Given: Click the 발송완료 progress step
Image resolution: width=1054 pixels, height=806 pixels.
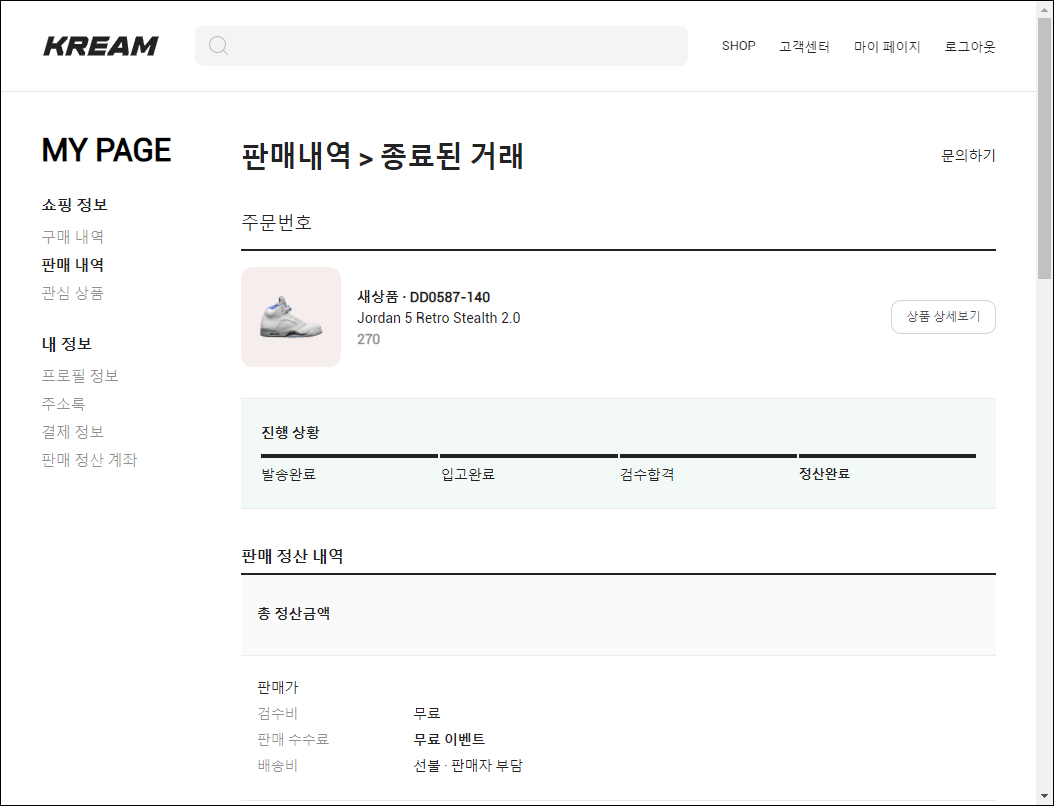Looking at the screenshot, I should pos(288,475).
